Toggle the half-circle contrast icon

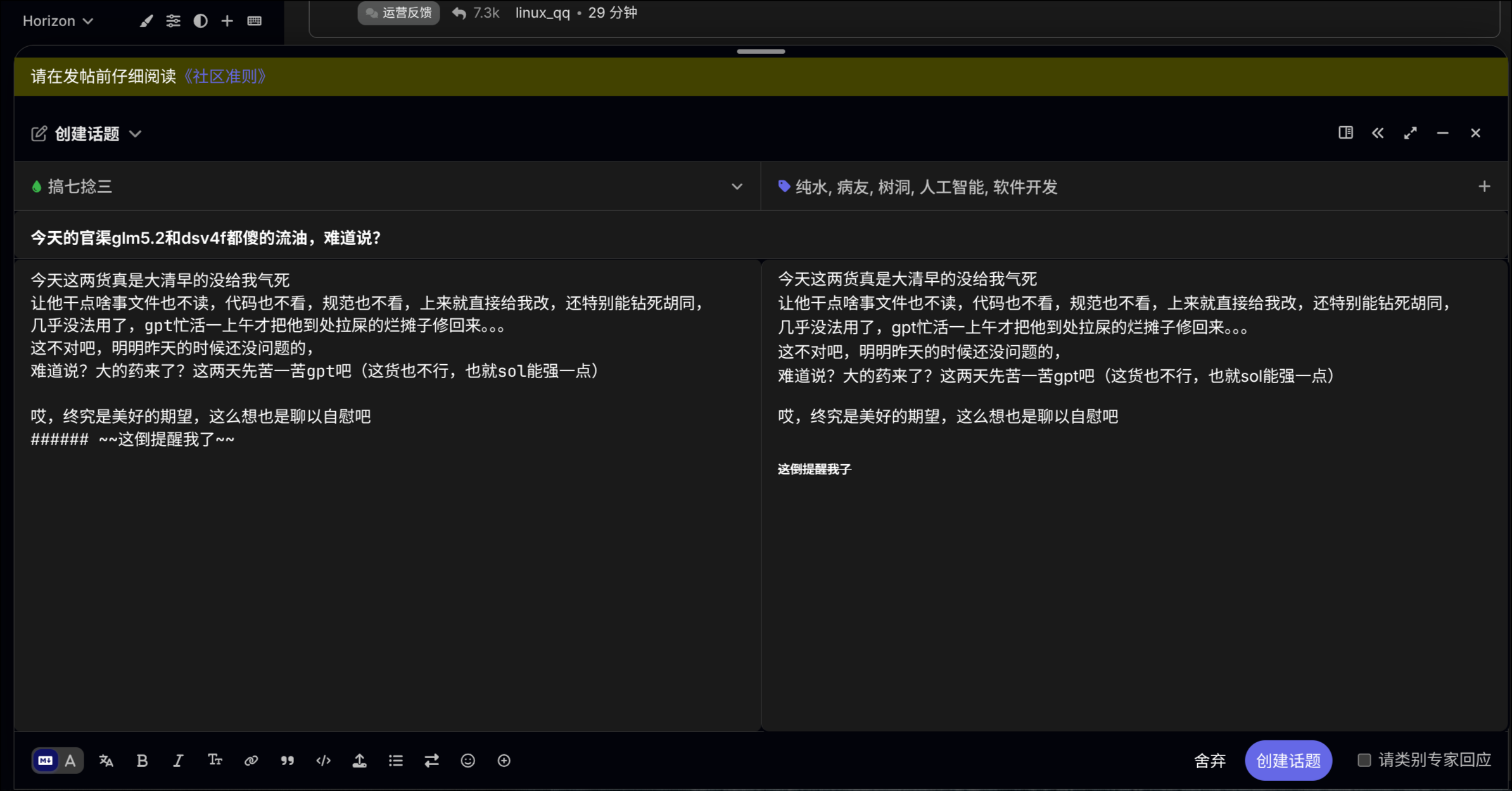click(x=200, y=21)
